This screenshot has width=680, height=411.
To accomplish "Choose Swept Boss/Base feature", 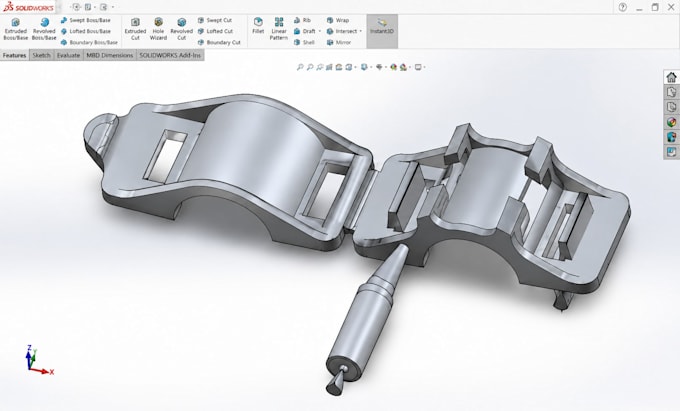I will [x=85, y=20].
